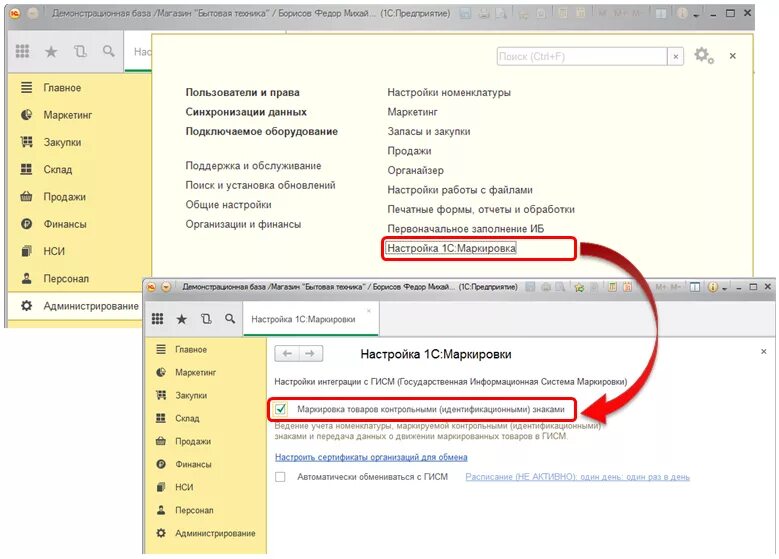
Task: Open calculator icon in front title bar
Action: coord(613,287)
